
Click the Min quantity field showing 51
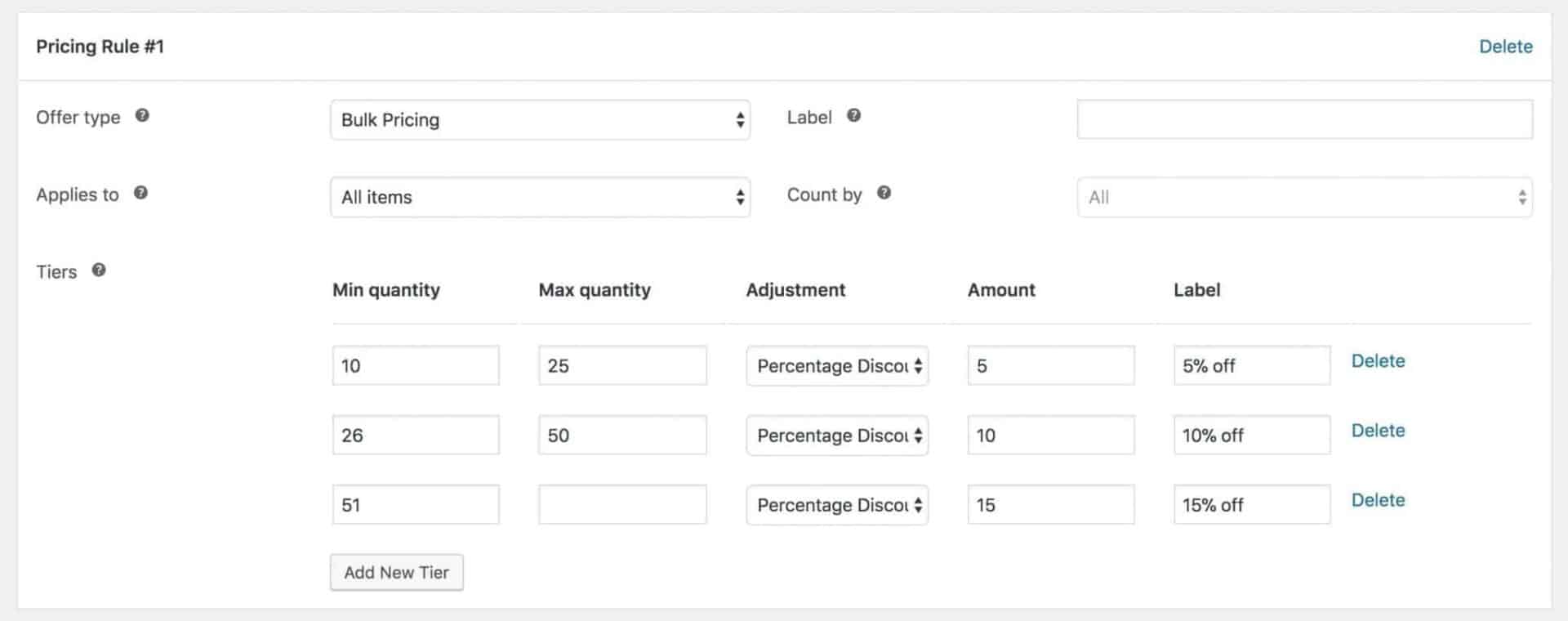[416, 504]
